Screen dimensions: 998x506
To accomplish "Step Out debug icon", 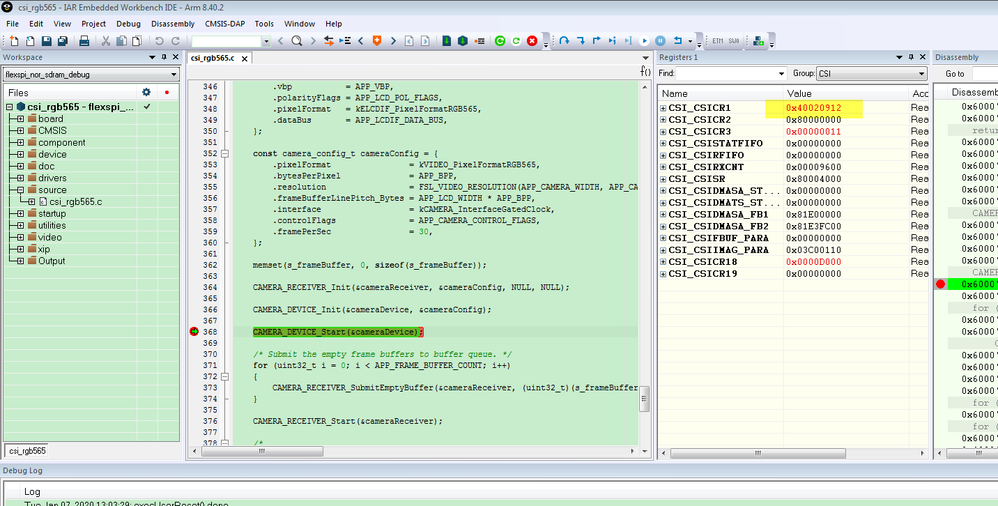I will tap(596, 41).
